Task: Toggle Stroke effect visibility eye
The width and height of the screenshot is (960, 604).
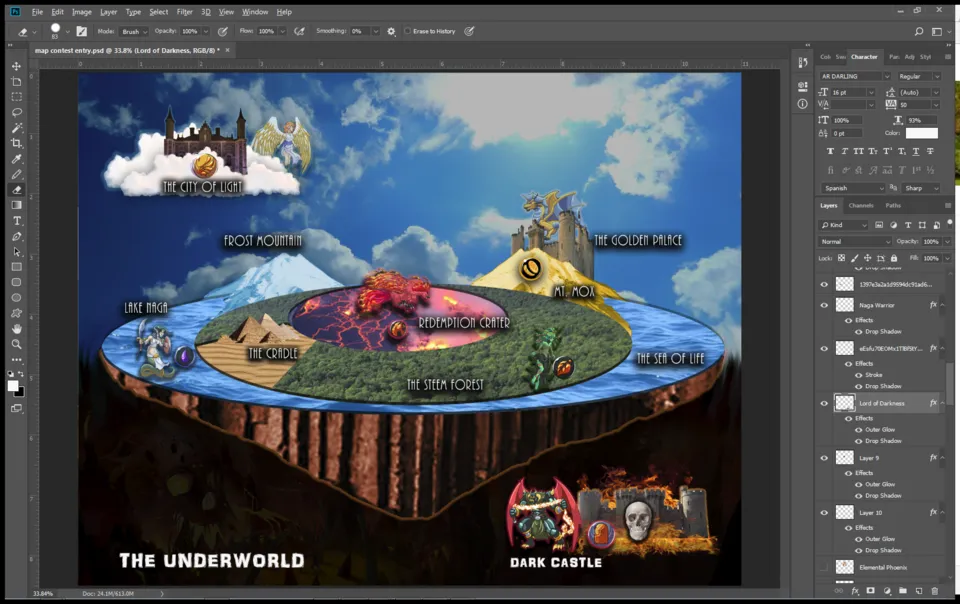Action: 858,375
